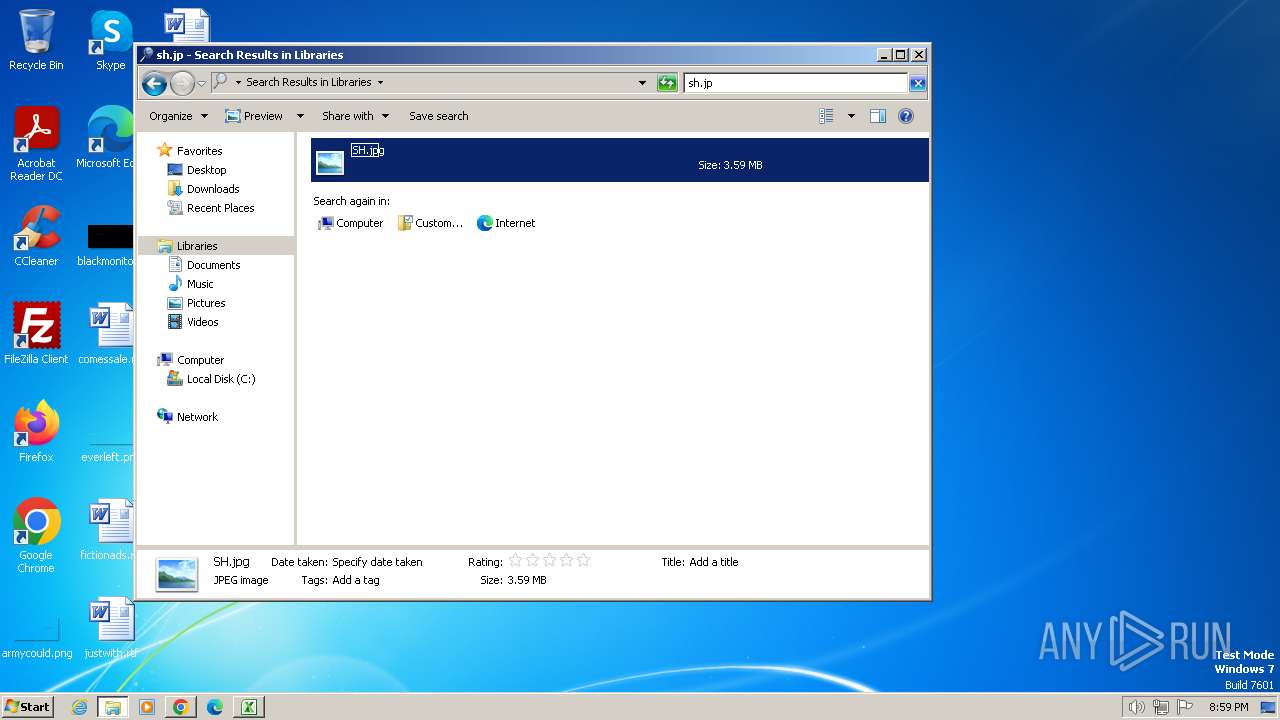1280x720 pixels.
Task: Set rating to the first star
Action: click(x=515, y=561)
